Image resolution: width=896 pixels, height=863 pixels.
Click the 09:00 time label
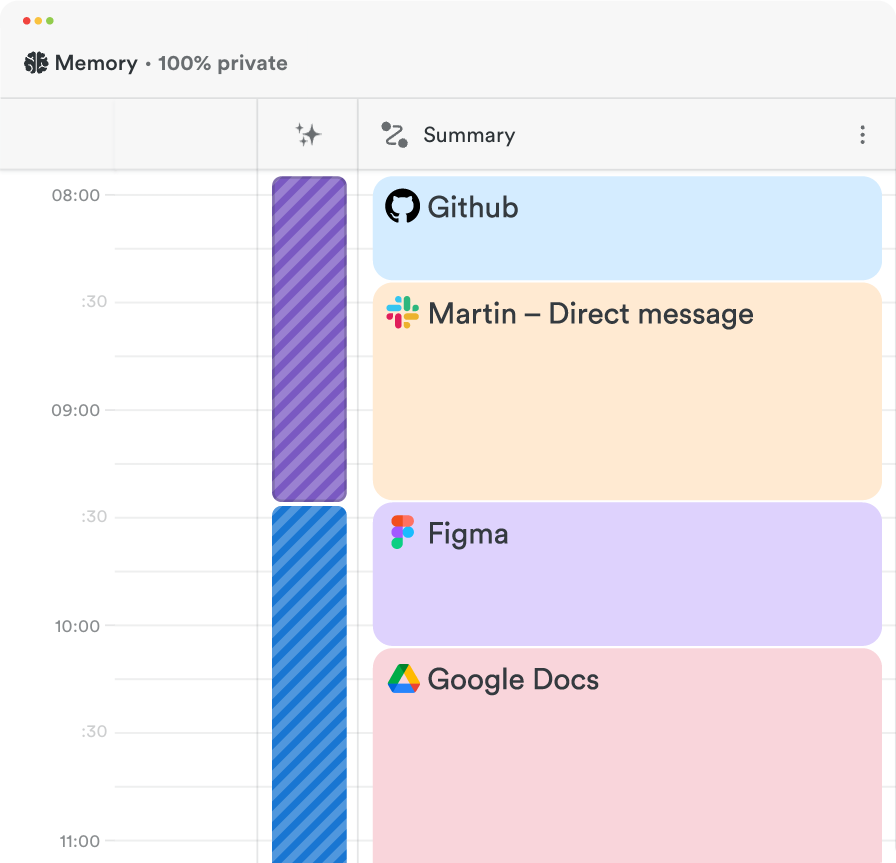[75, 410]
